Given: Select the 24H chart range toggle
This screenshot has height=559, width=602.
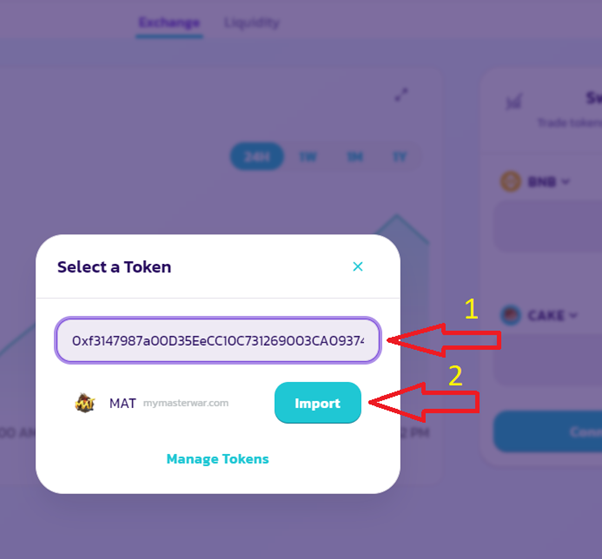Looking at the screenshot, I should pyautogui.click(x=257, y=156).
